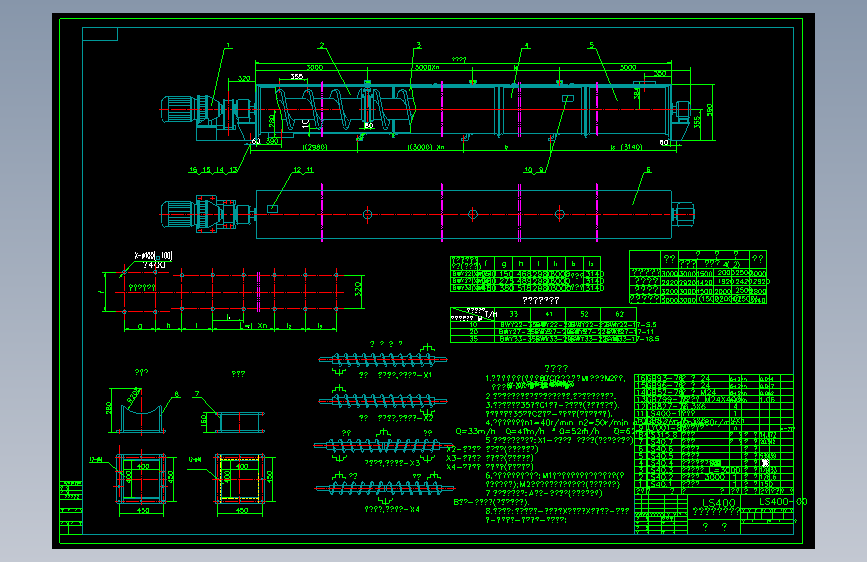Click part callout number 2 over screw flights
This screenshot has width=867, height=562.
pyautogui.click(x=322, y=45)
